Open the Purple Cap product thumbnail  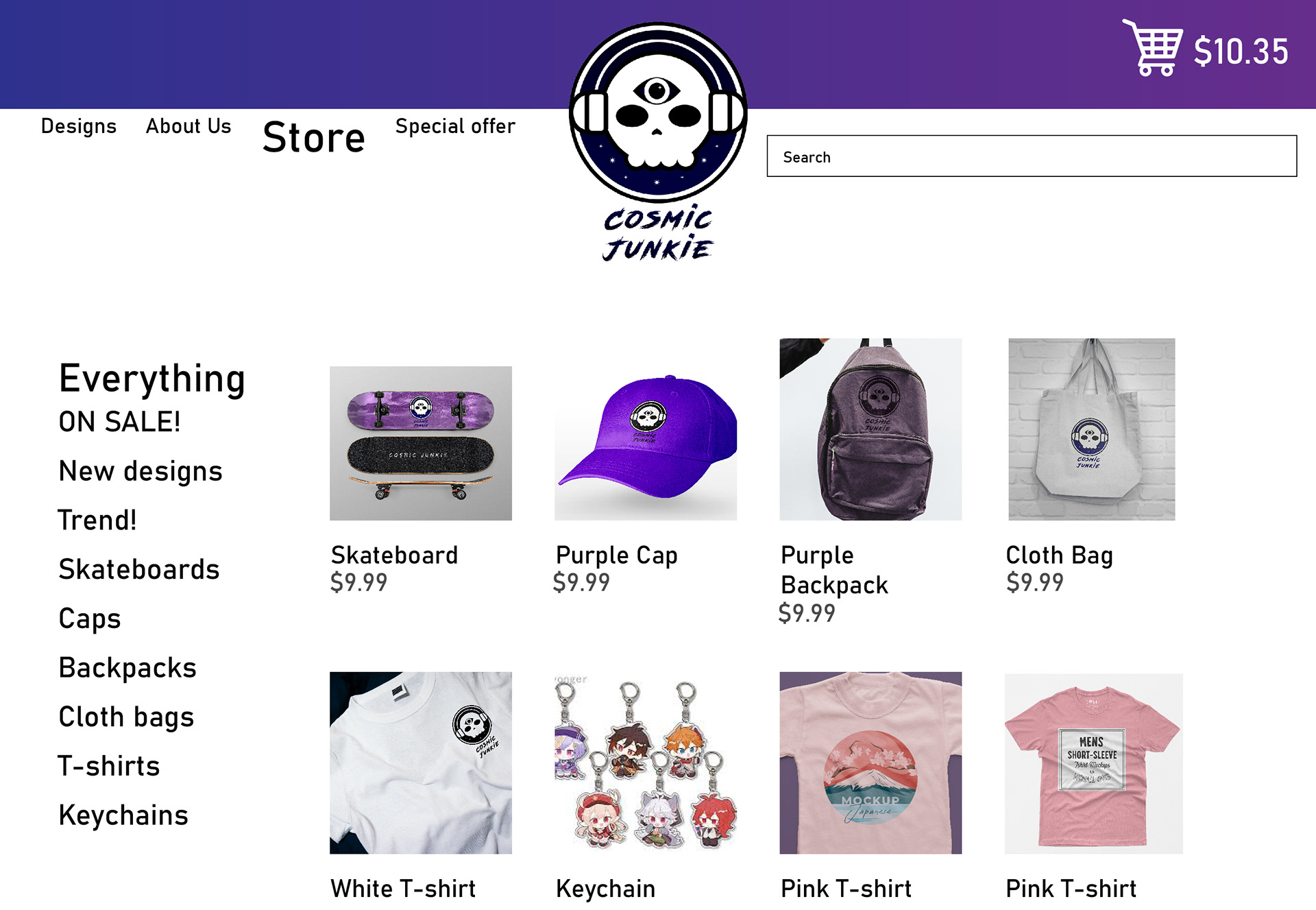(646, 443)
